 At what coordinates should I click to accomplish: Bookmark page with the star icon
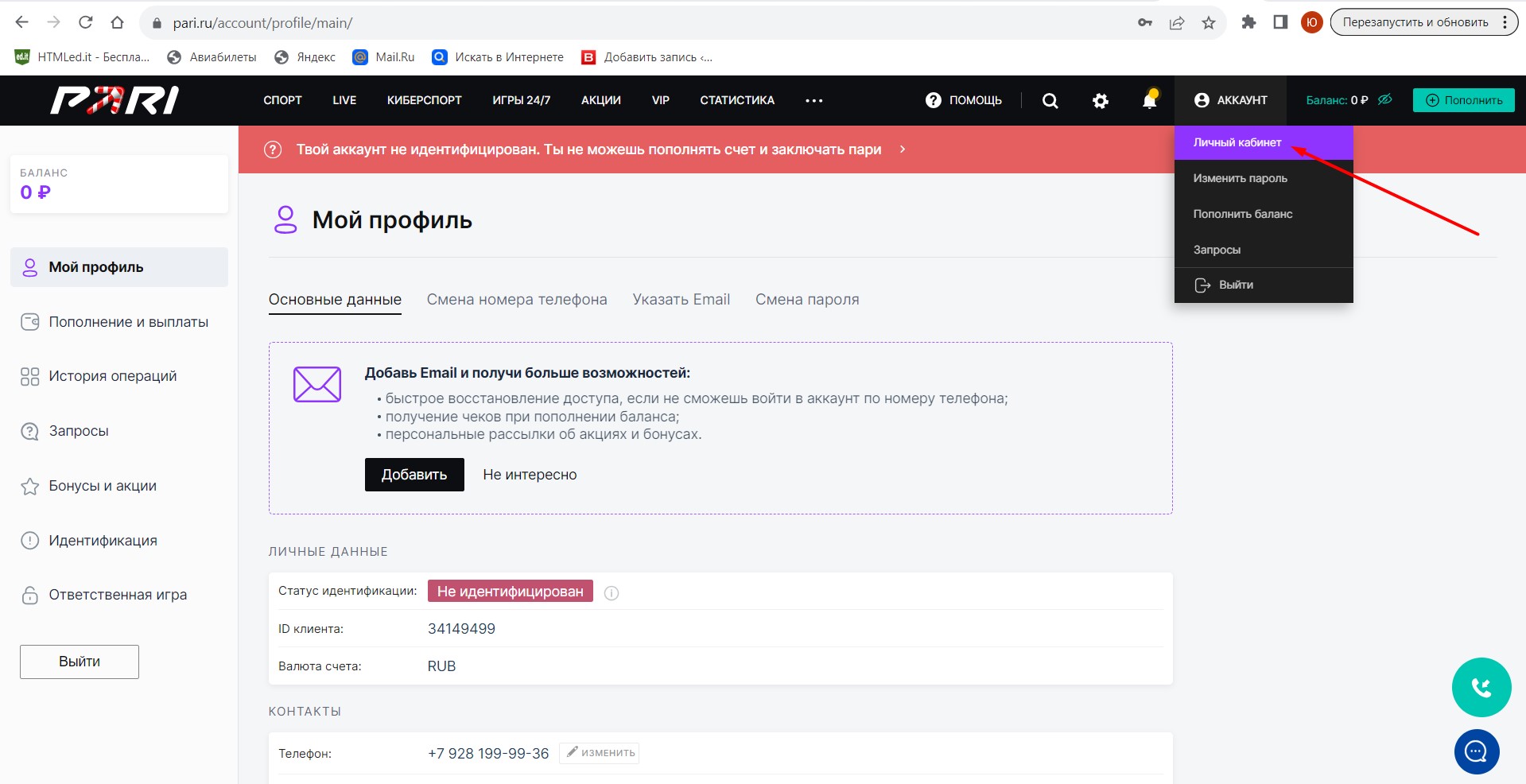pos(1209,23)
